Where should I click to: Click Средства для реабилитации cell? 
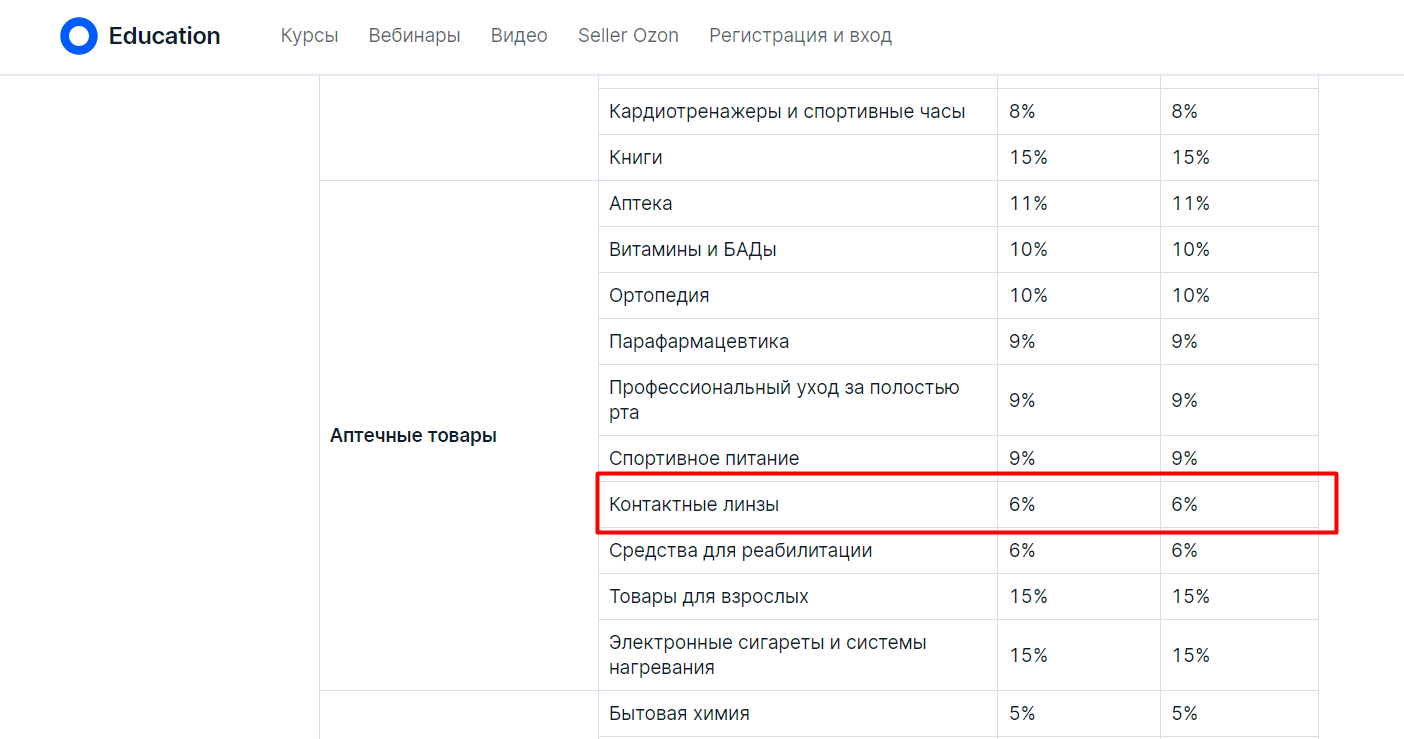[740, 551]
